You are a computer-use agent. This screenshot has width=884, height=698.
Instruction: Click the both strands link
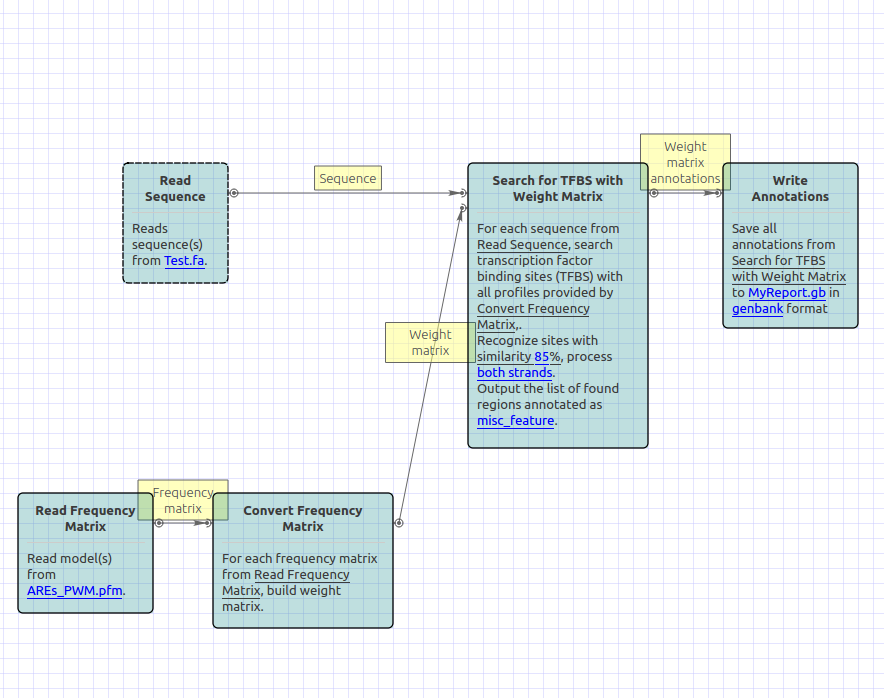(x=514, y=373)
